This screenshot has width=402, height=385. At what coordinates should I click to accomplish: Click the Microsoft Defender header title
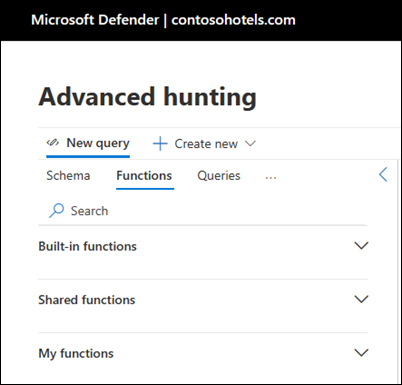tap(163, 20)
